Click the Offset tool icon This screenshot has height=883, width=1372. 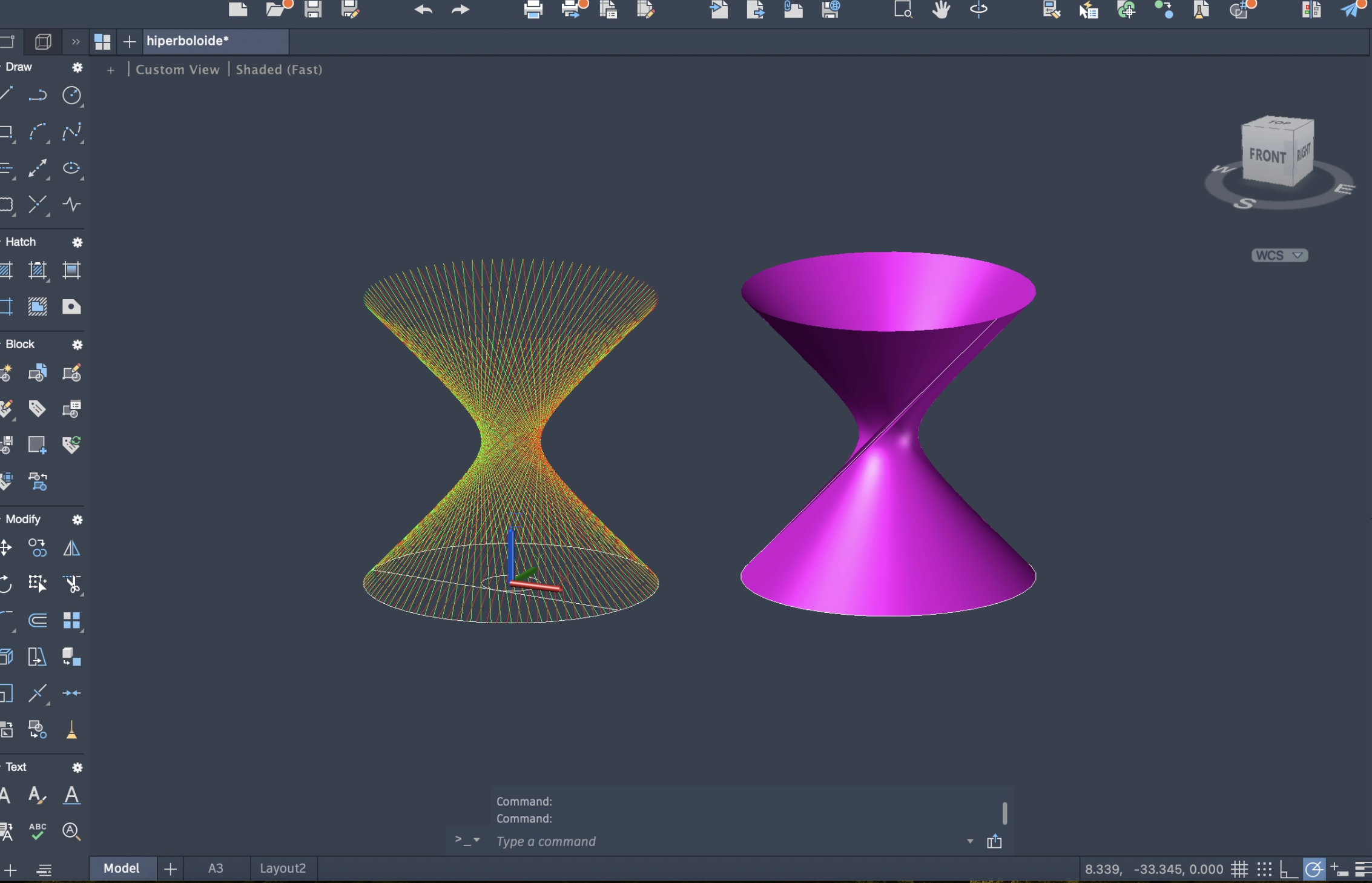click(37, 621)
